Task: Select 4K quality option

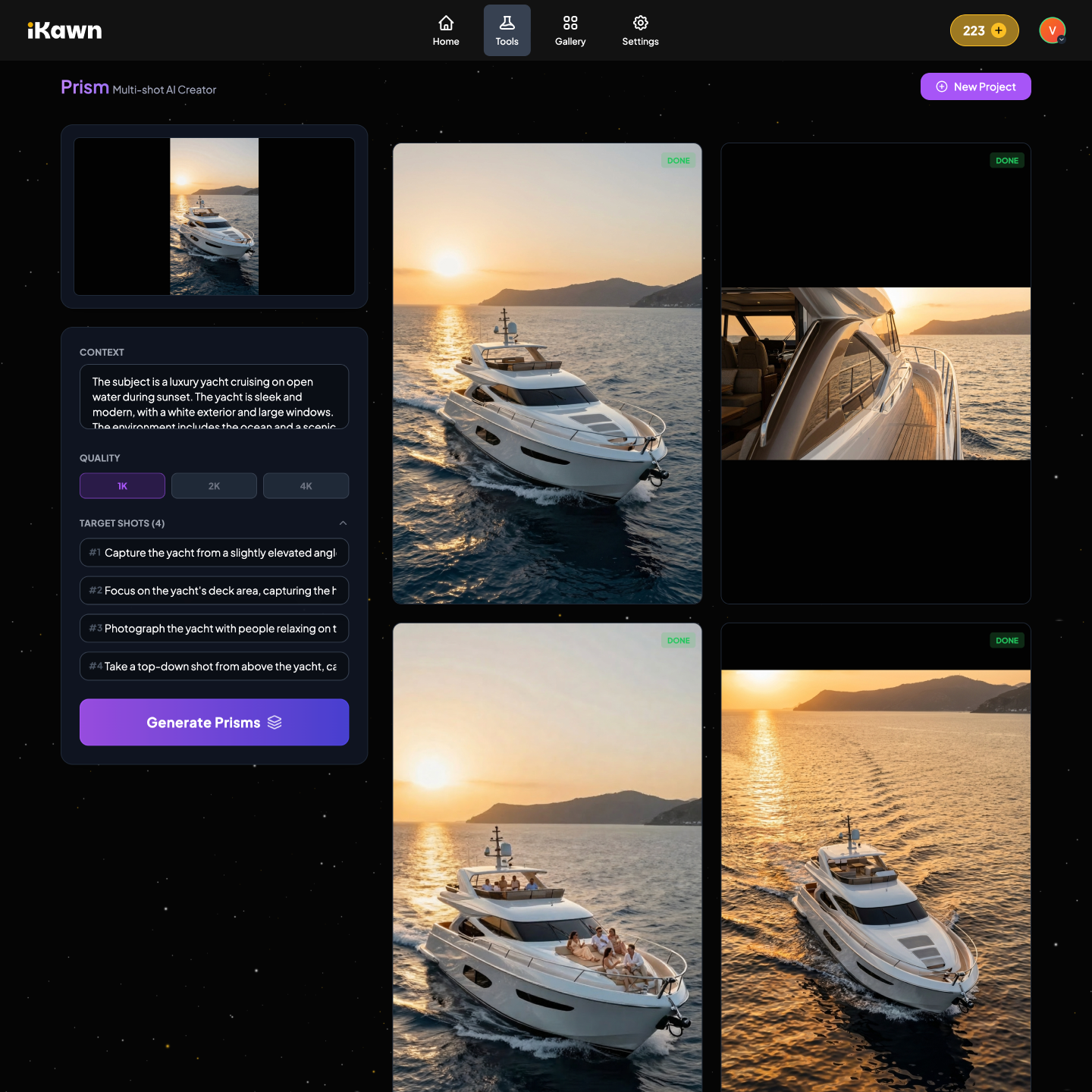Action: [x=306, y=486]
